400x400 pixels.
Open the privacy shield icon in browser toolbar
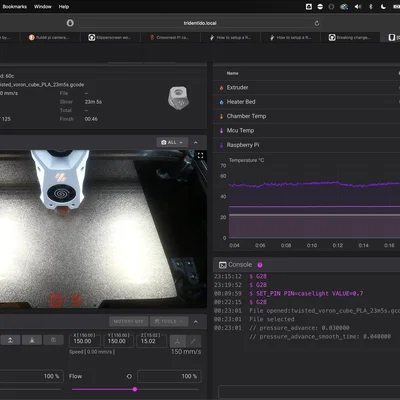click(70, 23)
